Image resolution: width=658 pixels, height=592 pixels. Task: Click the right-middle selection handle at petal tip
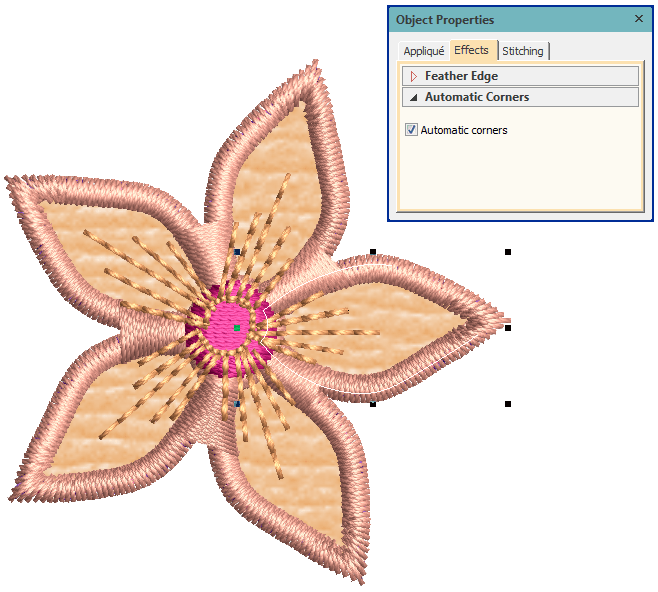(x=508, y=327)
